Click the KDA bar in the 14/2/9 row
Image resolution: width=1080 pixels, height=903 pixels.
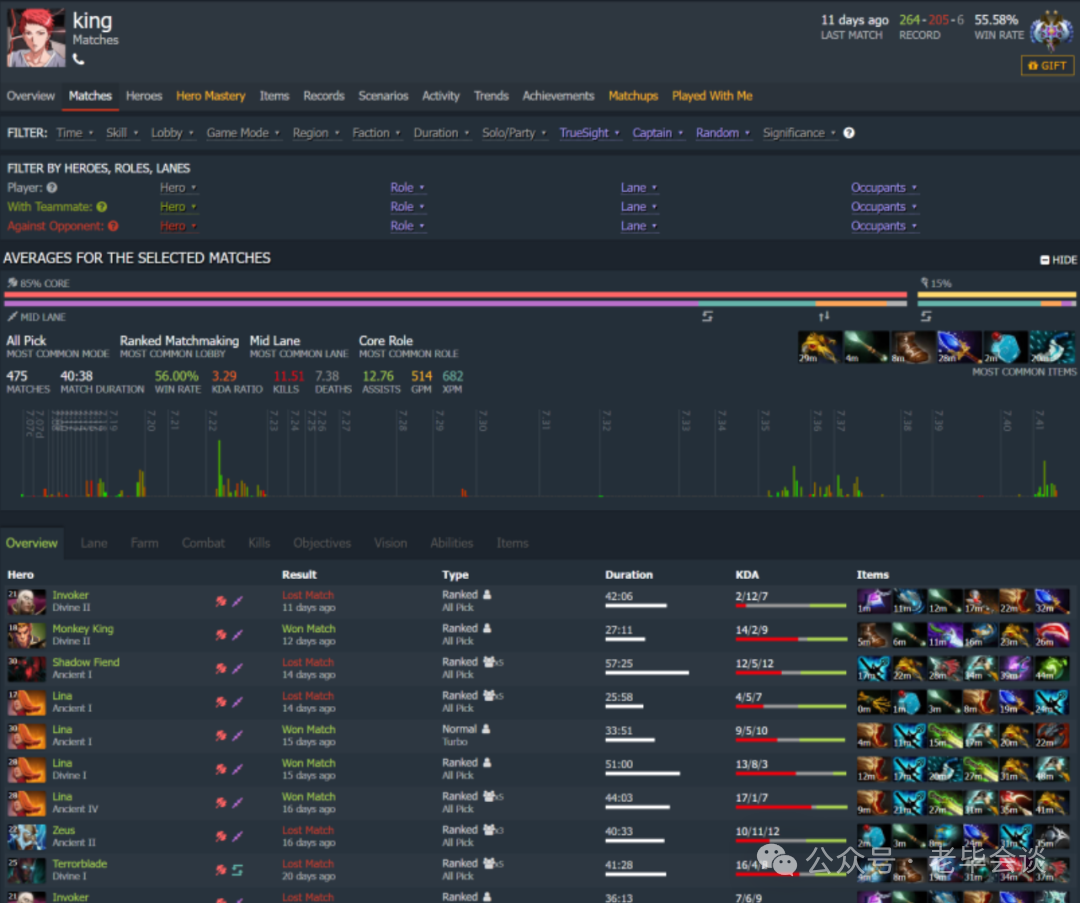point(791,639)
